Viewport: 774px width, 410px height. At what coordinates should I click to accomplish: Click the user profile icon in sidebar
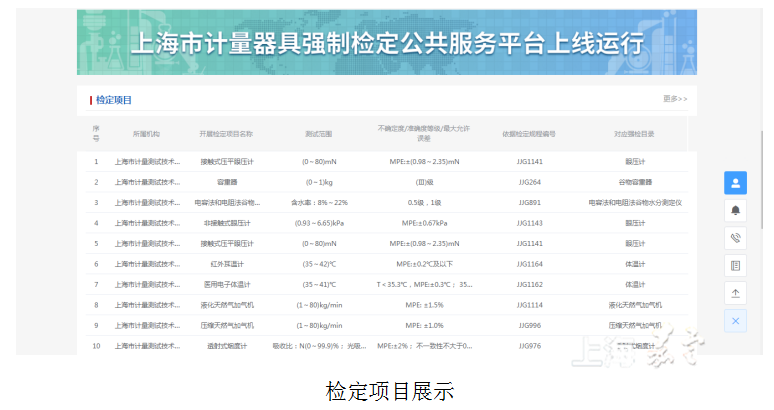pyautogui.click(x=735, y=183)
